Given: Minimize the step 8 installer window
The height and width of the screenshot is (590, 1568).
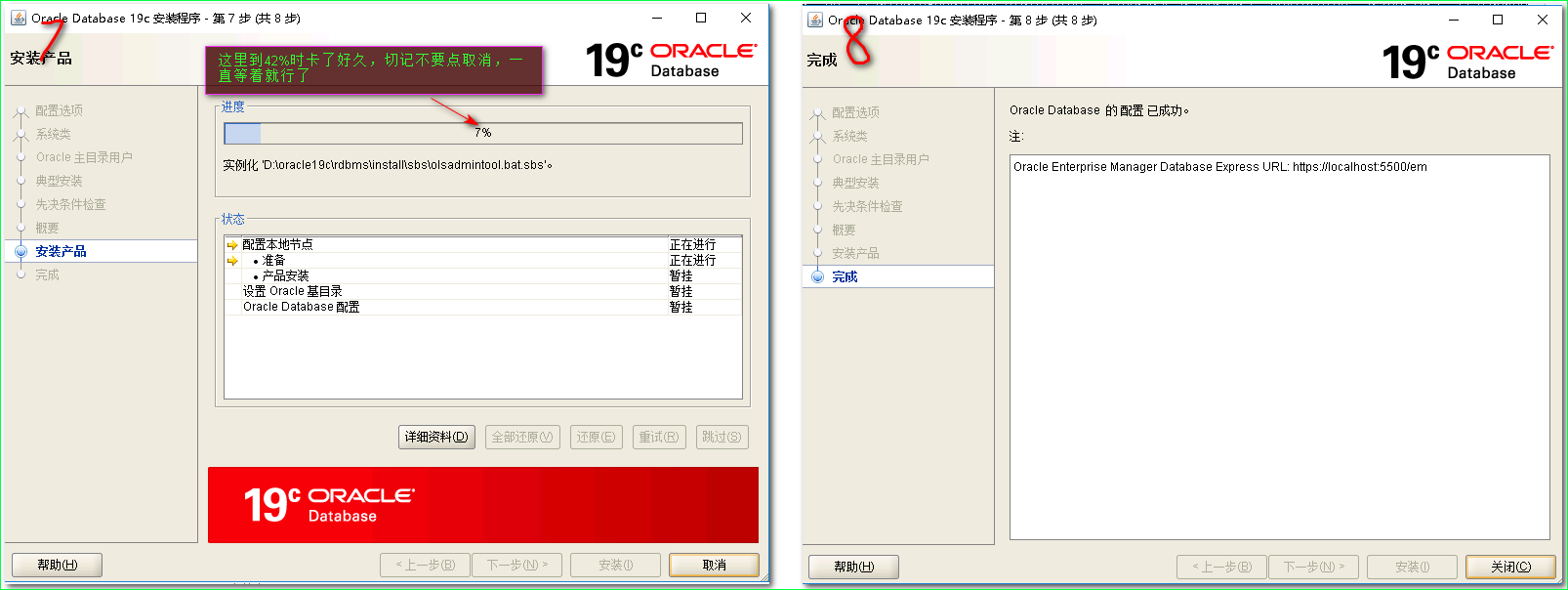Looking at the screenshot, I should click(x=1454, y=20).
